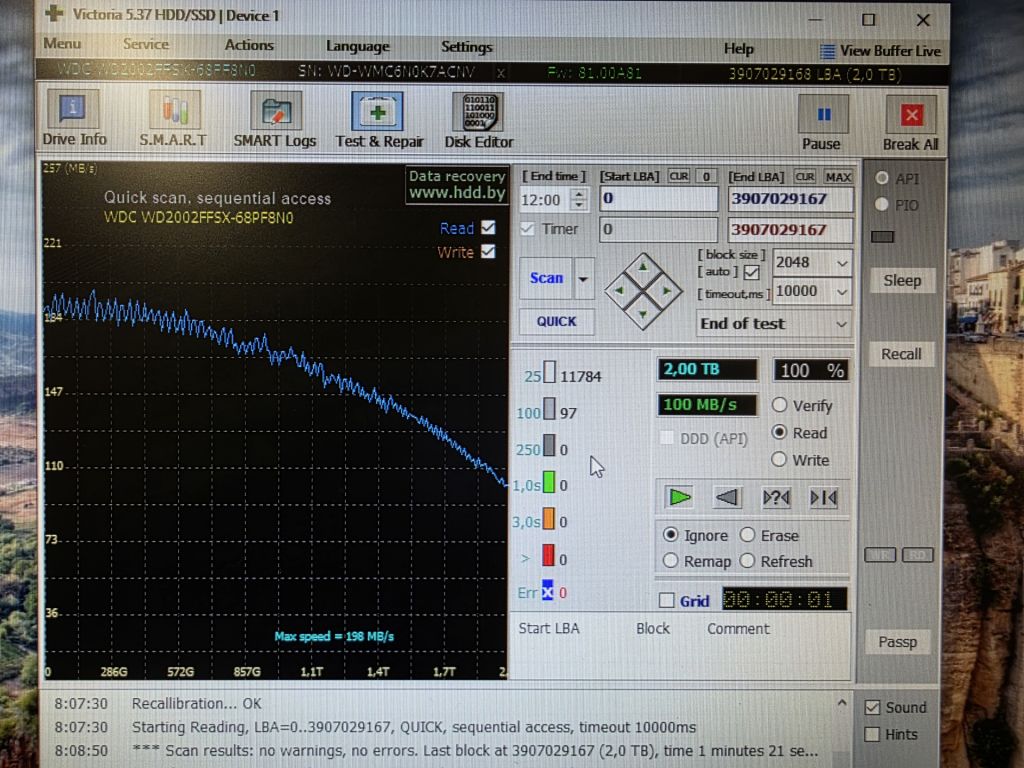This screenshot has width=1024, height=768.
Task: Uncheck the auto block size checkbox
Action: click(x=752, y=272)
